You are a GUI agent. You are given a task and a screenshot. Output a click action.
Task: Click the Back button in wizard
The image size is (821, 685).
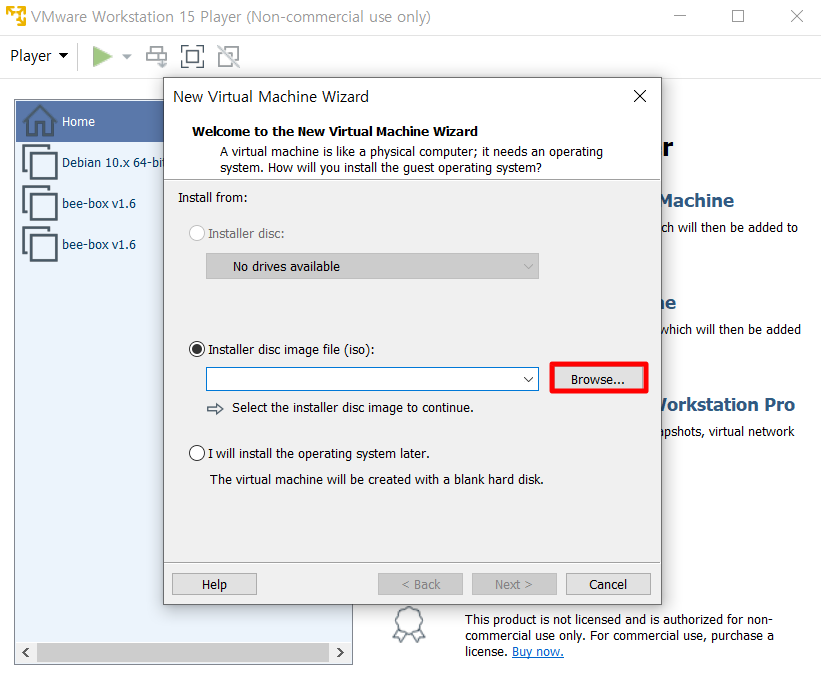coord(420,584)
